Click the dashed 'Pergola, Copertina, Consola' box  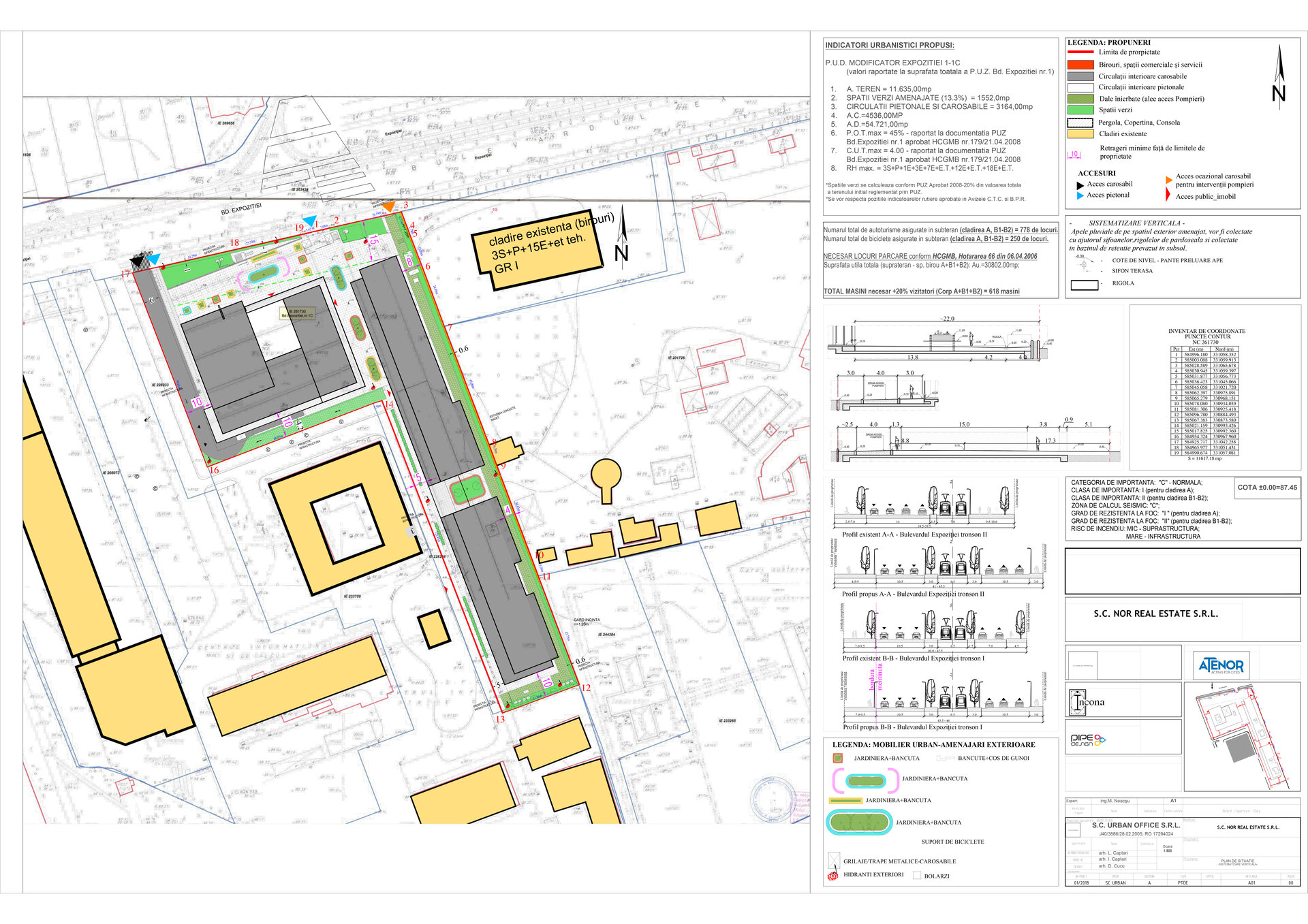(x=1080, y=123)
